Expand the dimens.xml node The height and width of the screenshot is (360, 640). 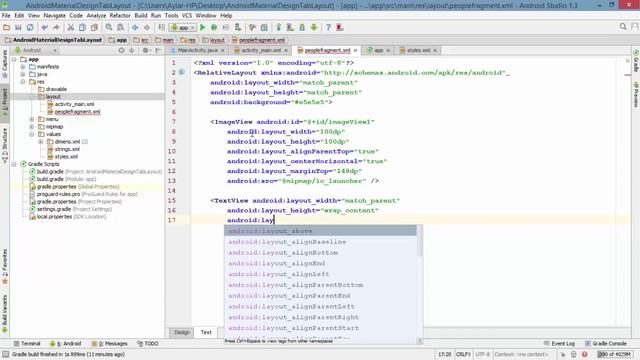point(41,142)
